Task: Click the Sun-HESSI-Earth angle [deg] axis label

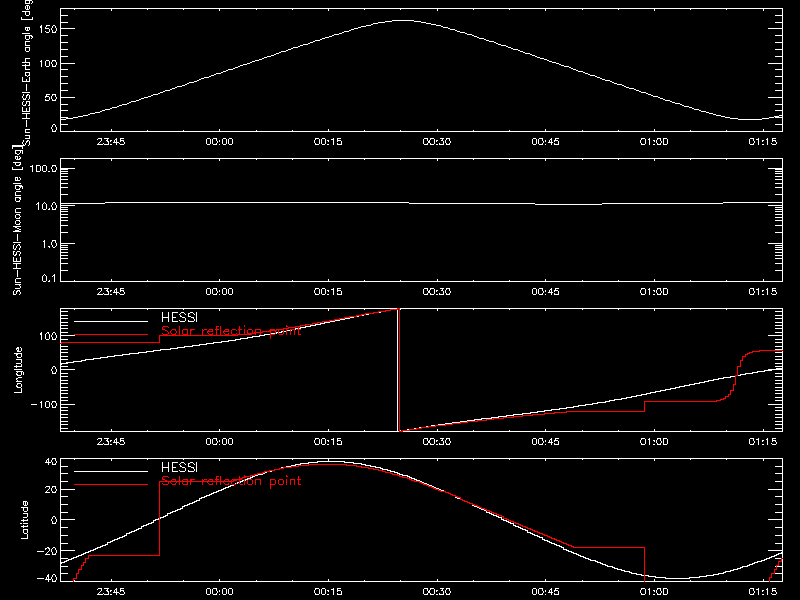Action: tap(27, 73)
